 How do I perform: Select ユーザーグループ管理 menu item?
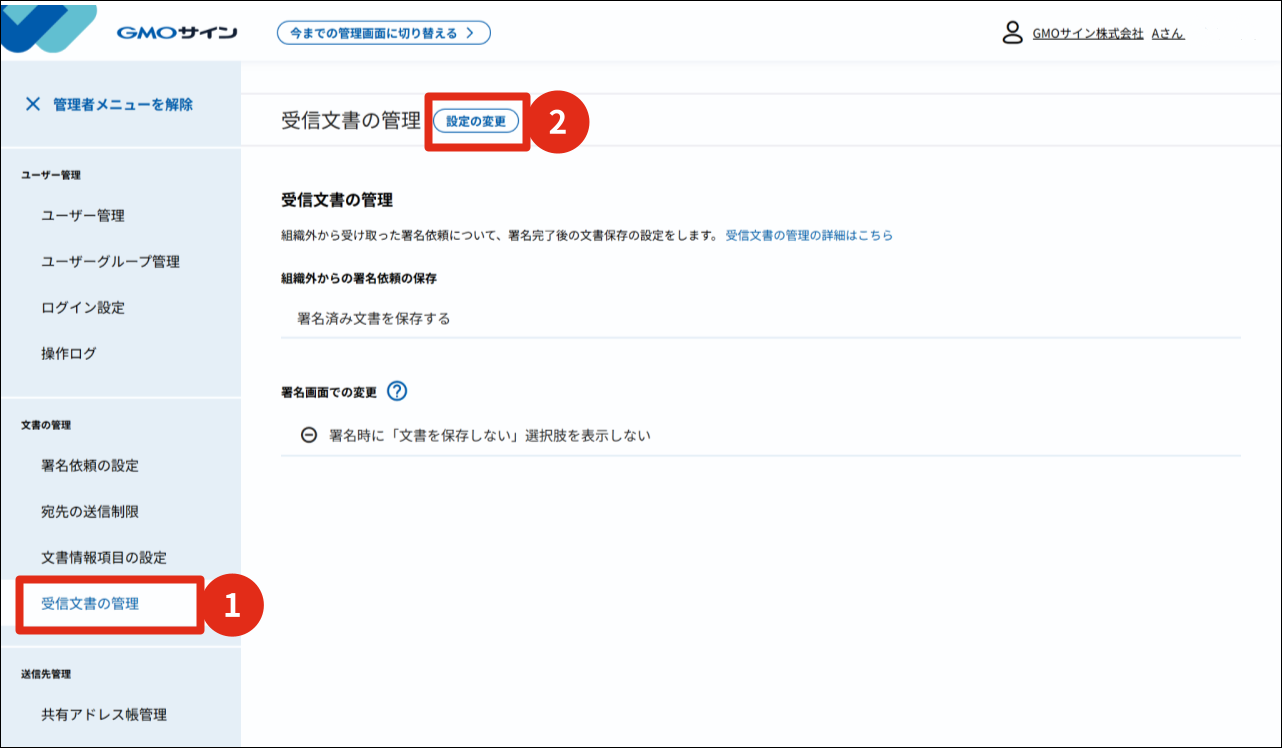pyautogui.click(x=110, y=262)
